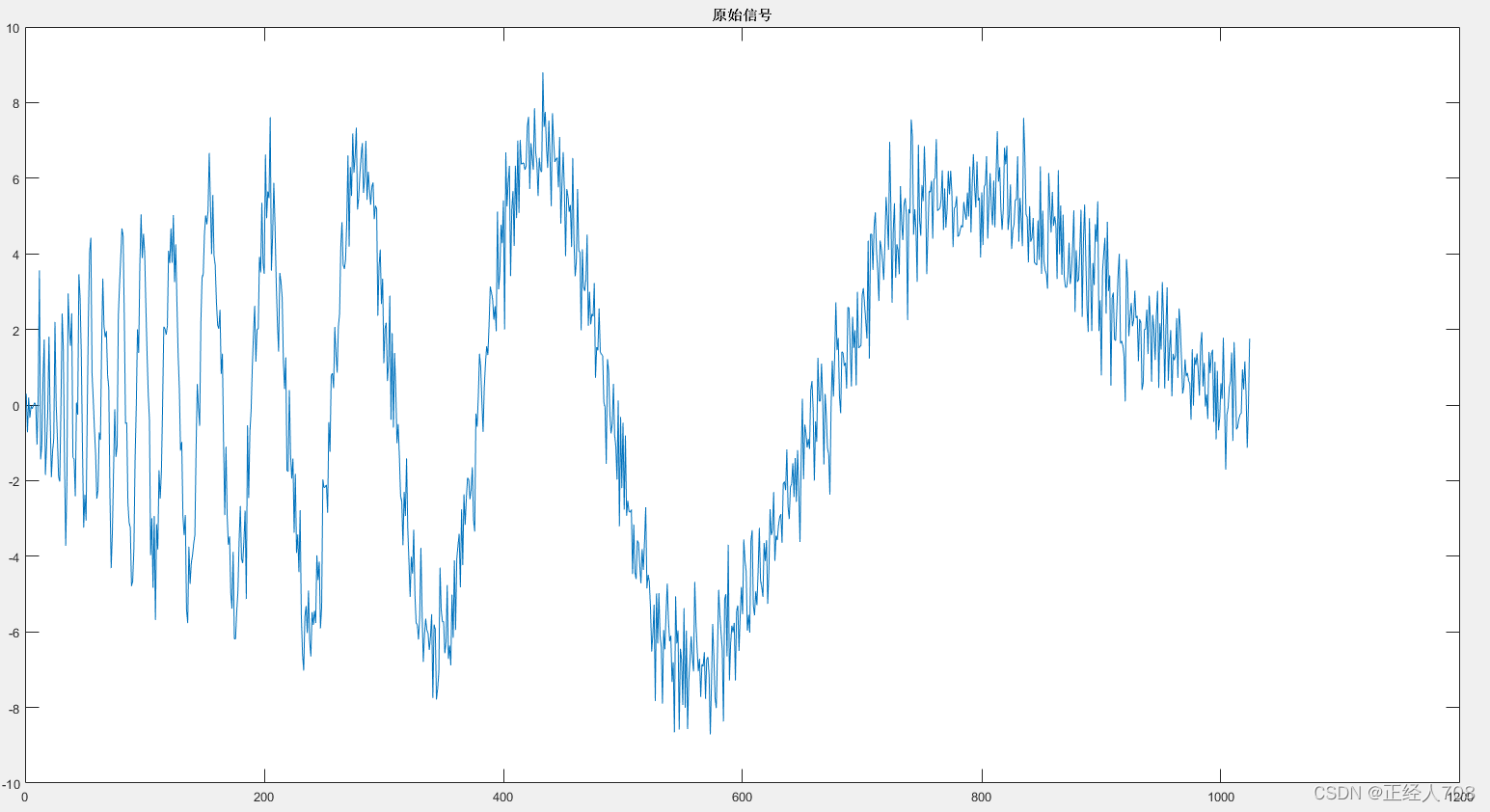Select the x-axis tick label 800
This screenshot has width=1490, height=812.
(x=981, y=797)
